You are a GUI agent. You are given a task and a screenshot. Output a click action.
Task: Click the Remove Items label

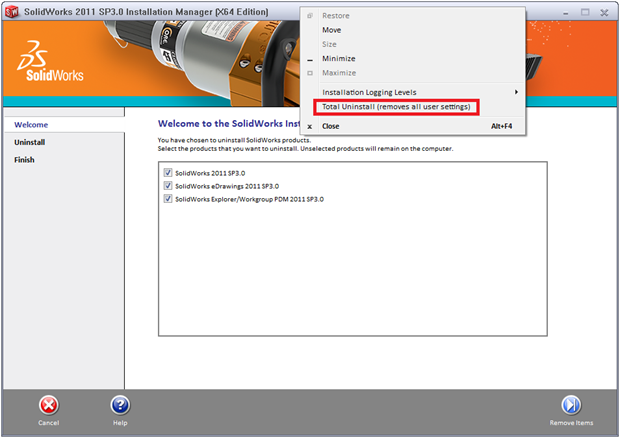(x=571, y=423)
